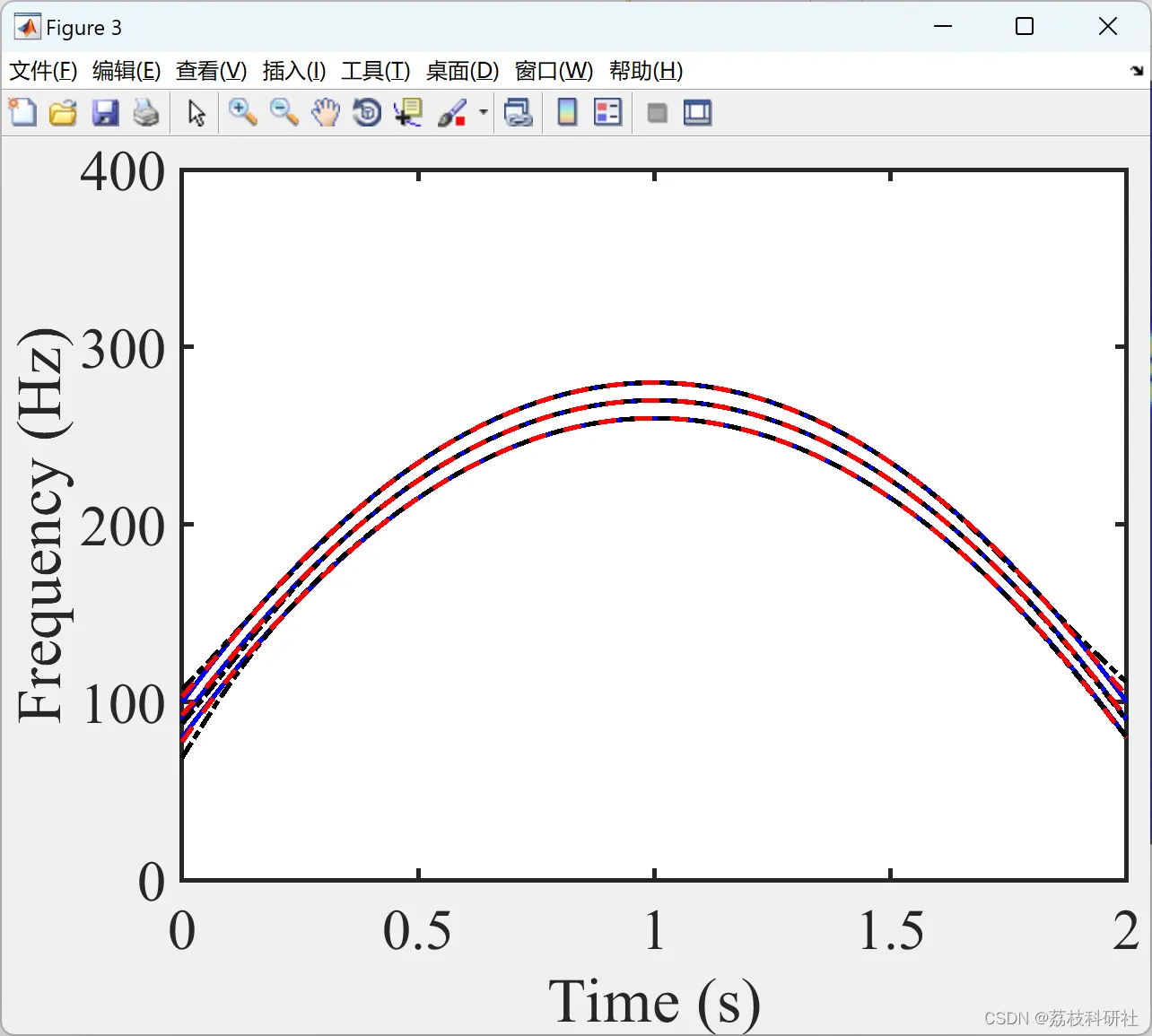Click the Hide Plot Tools icon
The image size is (1152, 1036).
(x=657, y=113)
